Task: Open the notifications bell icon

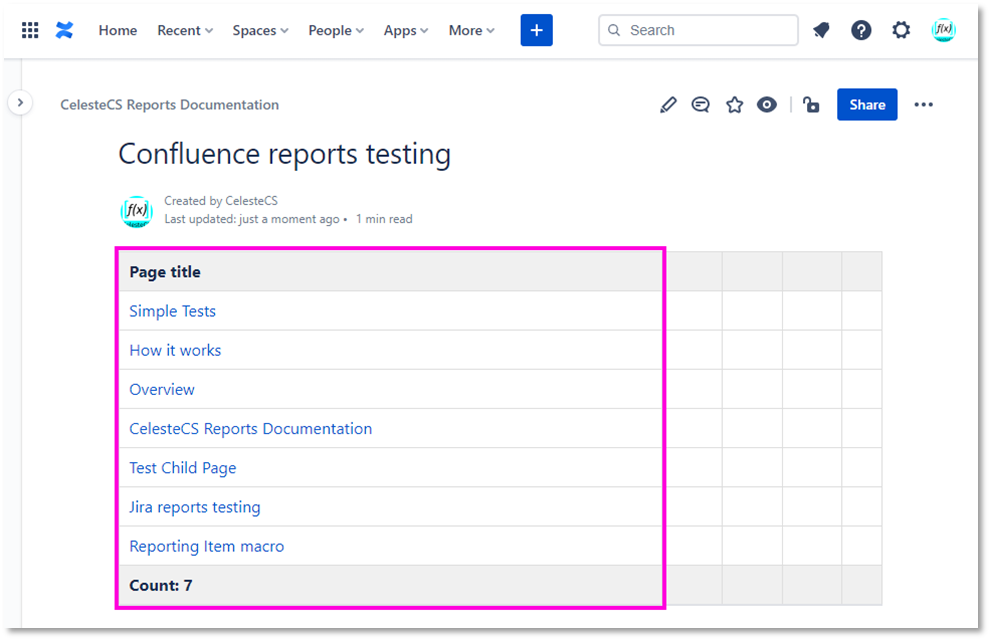Action: point(821,30)
